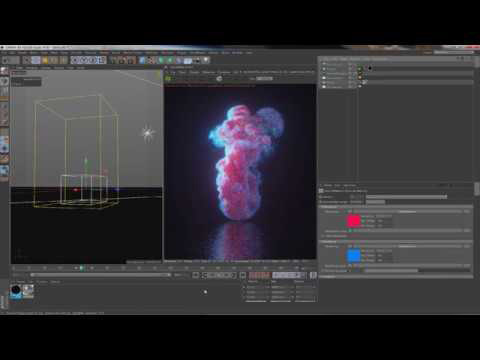Open the first menu in viewport menu bar
The image size is (480, 360).
tap(19, 68)
